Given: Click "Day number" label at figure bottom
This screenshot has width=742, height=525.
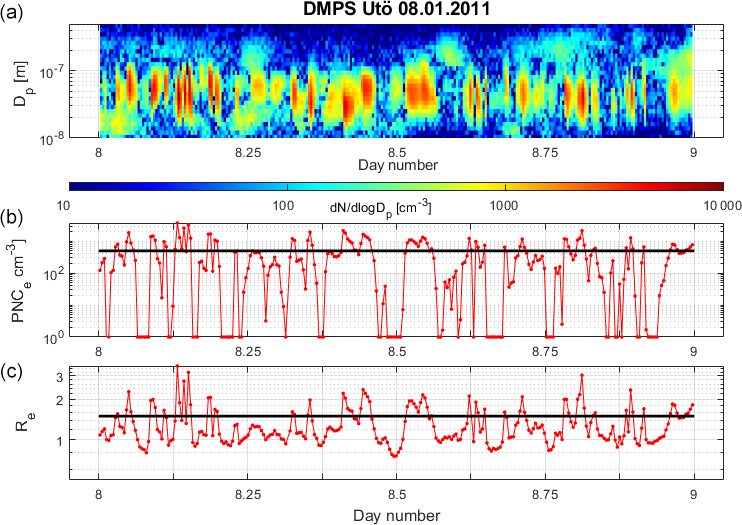Looking at the screenshot, I should [395, 514].
